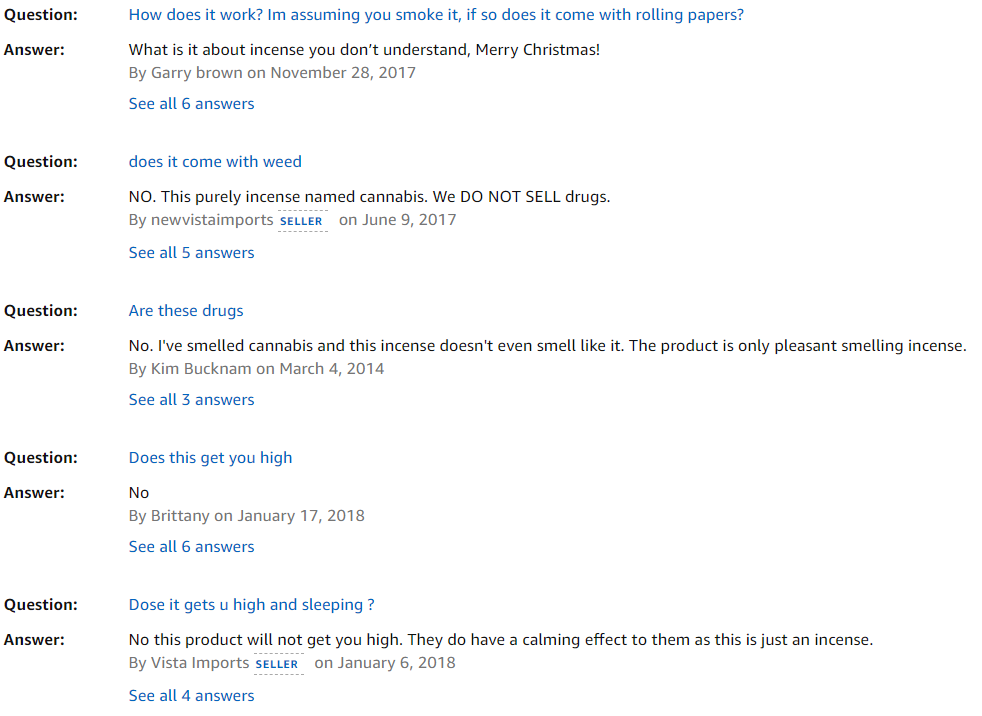Screen dimensions: 982x716
Task: Open the question about rolling papers
Action: pos(436,15)
